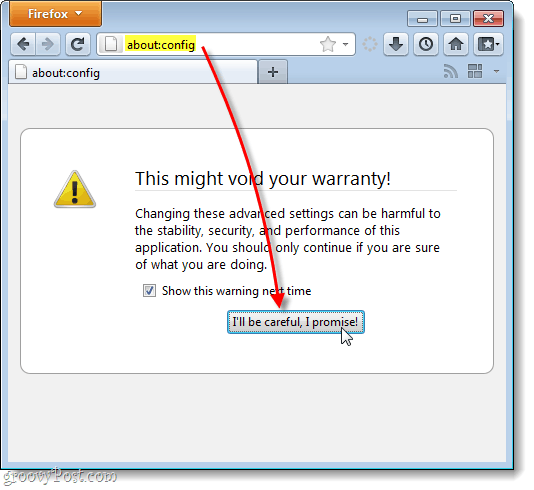Reload the page with the refresh icon
534x490 pixels.
(78, 44)
